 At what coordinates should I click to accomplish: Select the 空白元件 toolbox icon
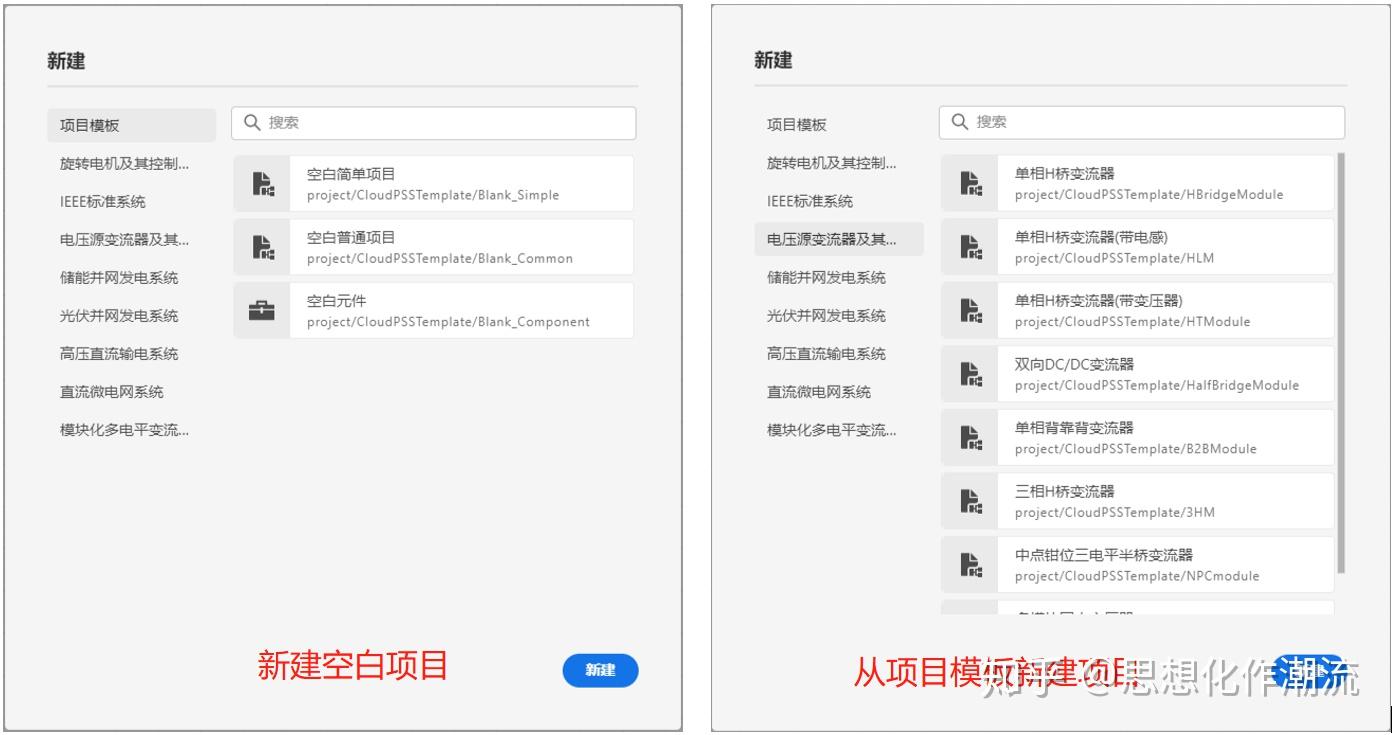click(x=262, y=310)
